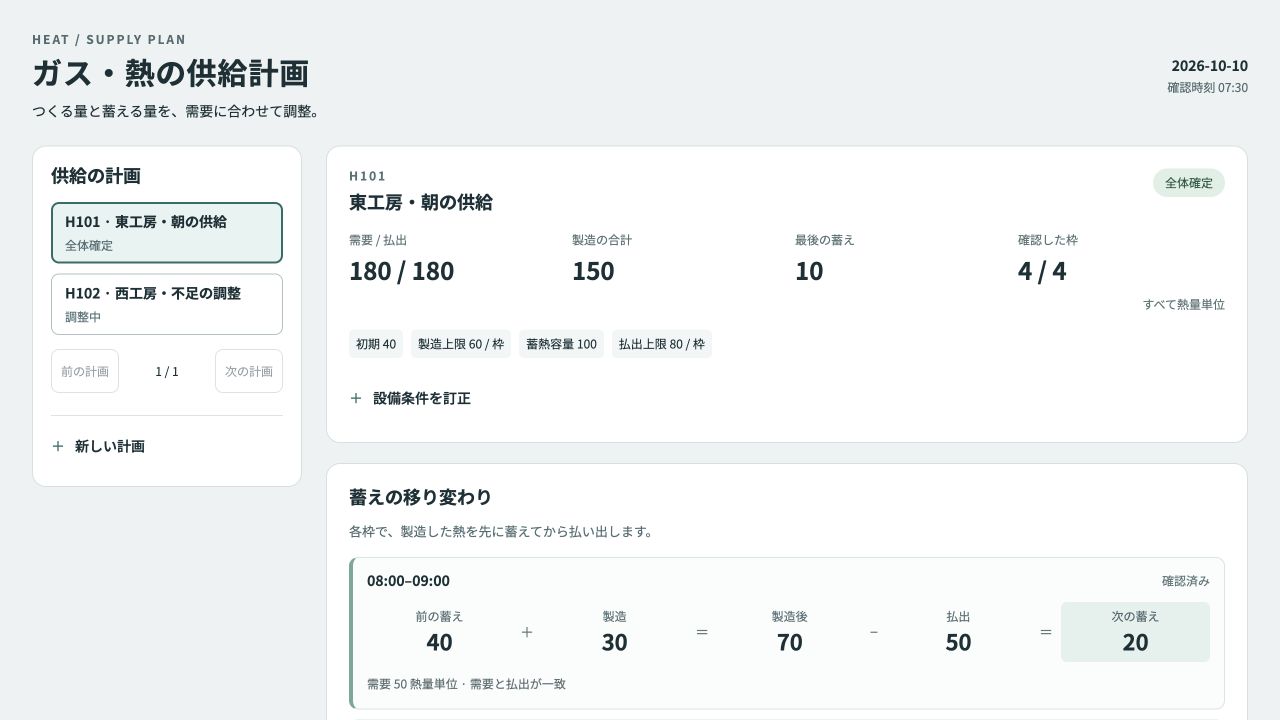Go to 前の計画 page
The height and width of the screenshot is (720, 1280).
pos(85,371)
